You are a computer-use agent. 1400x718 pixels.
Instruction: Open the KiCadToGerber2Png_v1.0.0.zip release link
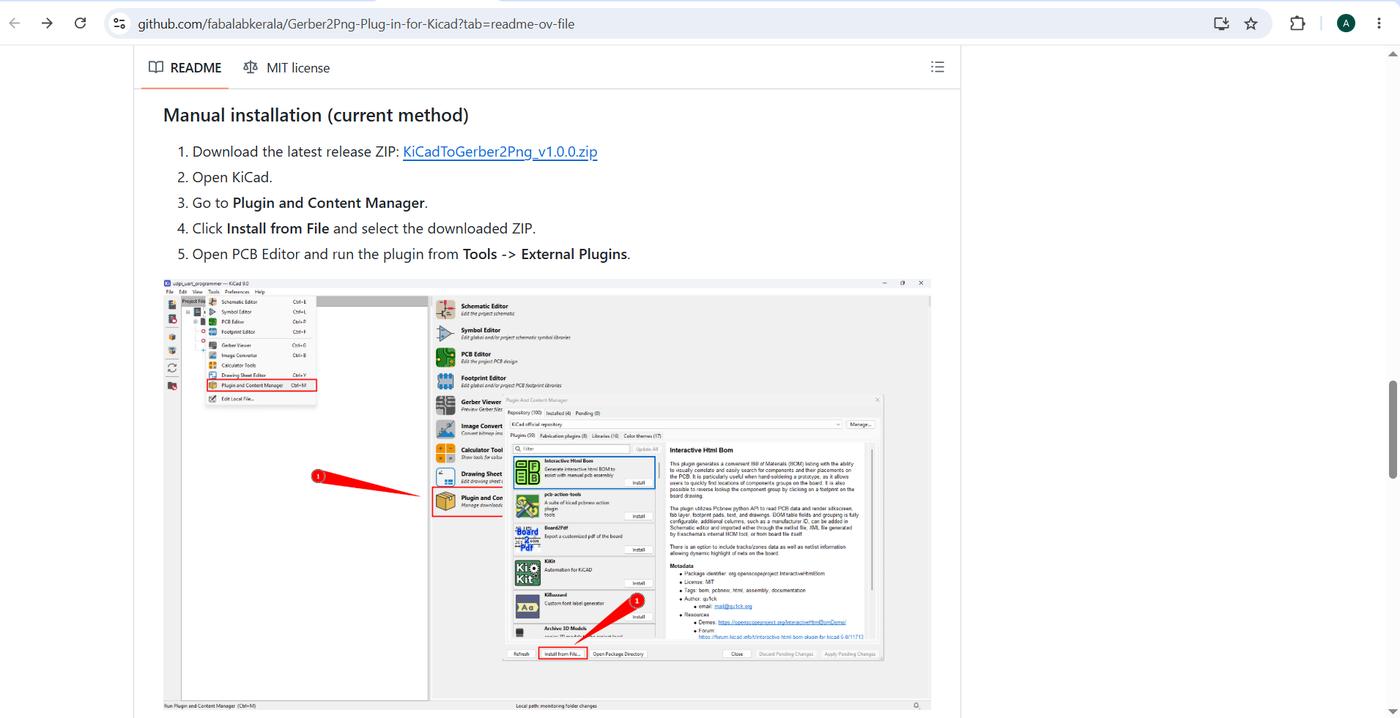[x=500, y=152]
